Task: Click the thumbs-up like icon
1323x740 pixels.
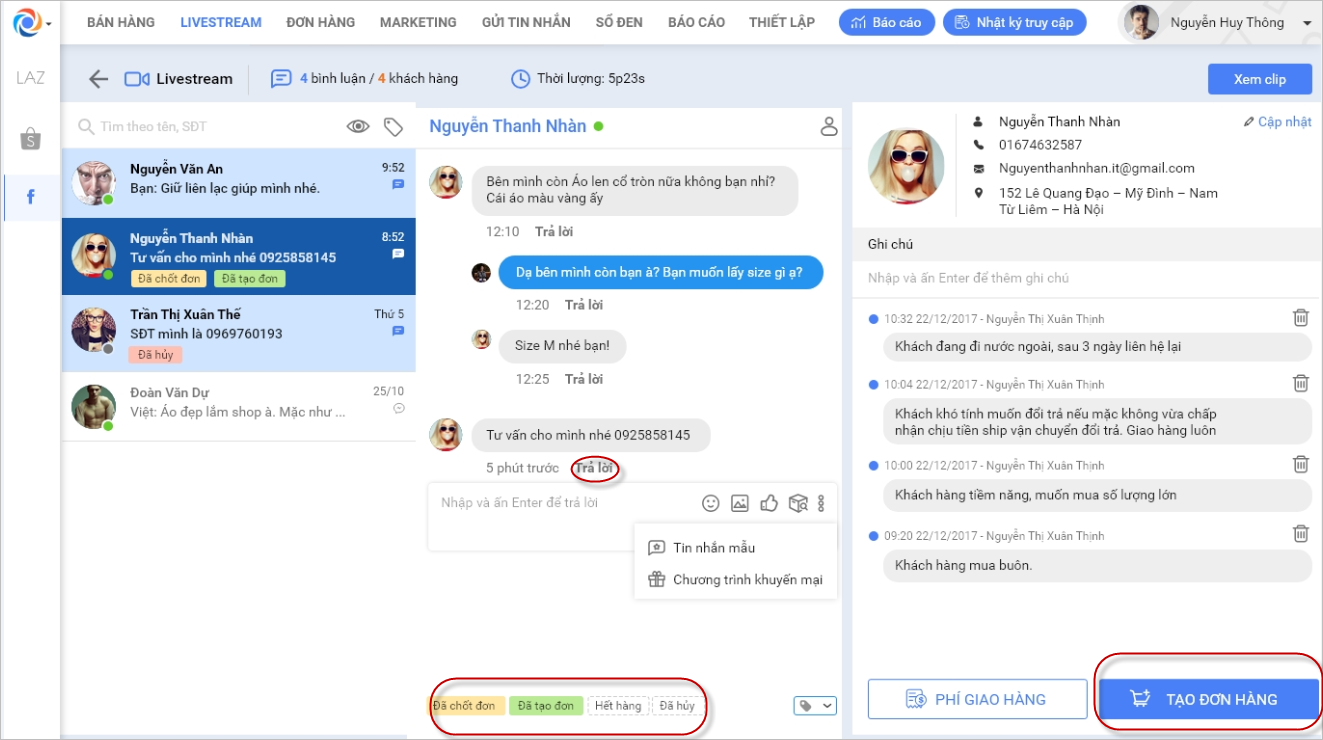Action: click(x=769, y=504)
